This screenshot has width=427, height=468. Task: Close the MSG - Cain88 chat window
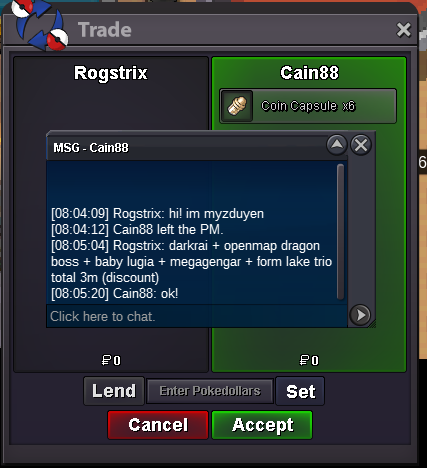[x=361, y=145]
